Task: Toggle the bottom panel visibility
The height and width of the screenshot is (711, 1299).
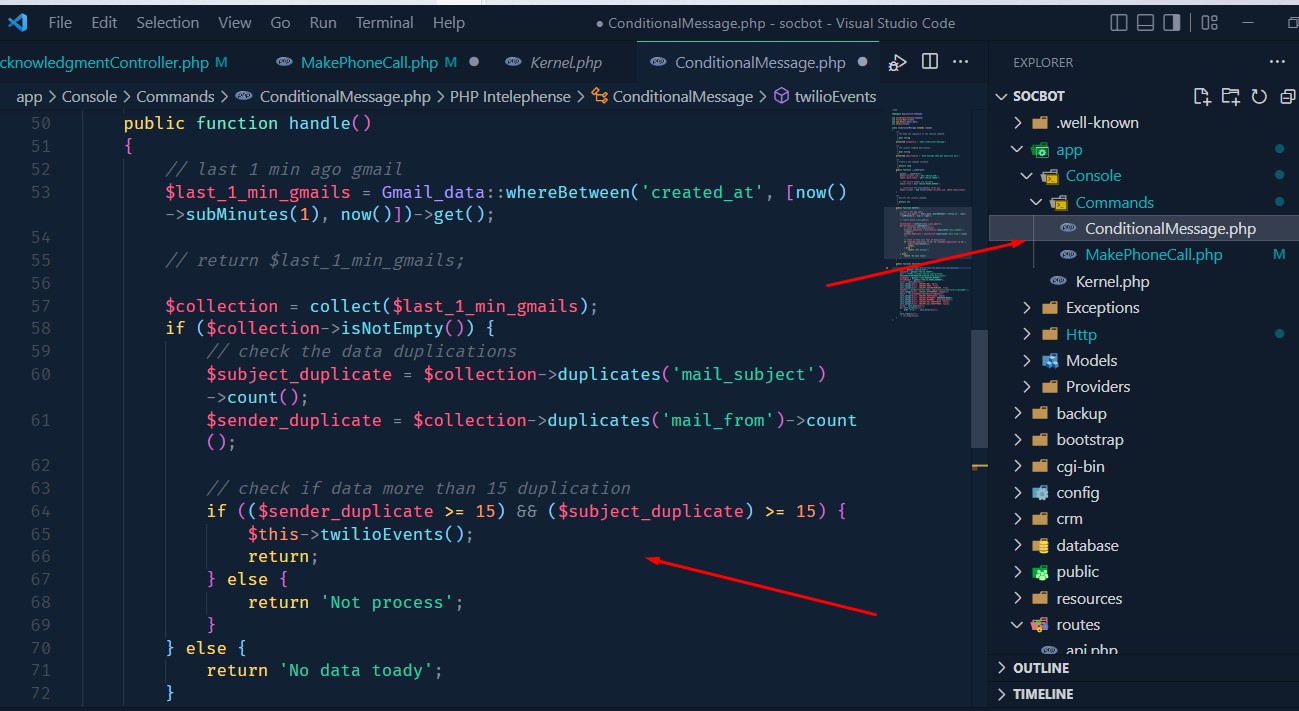Action: [1146, 23]
